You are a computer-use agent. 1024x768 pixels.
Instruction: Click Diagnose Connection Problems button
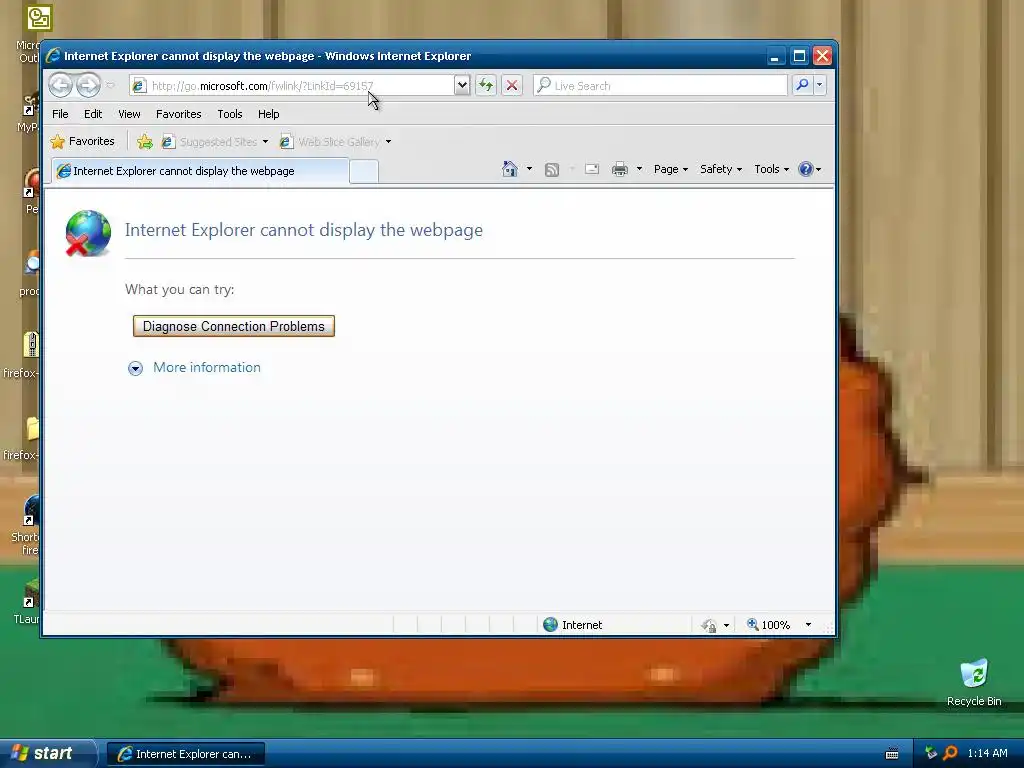pos(234,326)
